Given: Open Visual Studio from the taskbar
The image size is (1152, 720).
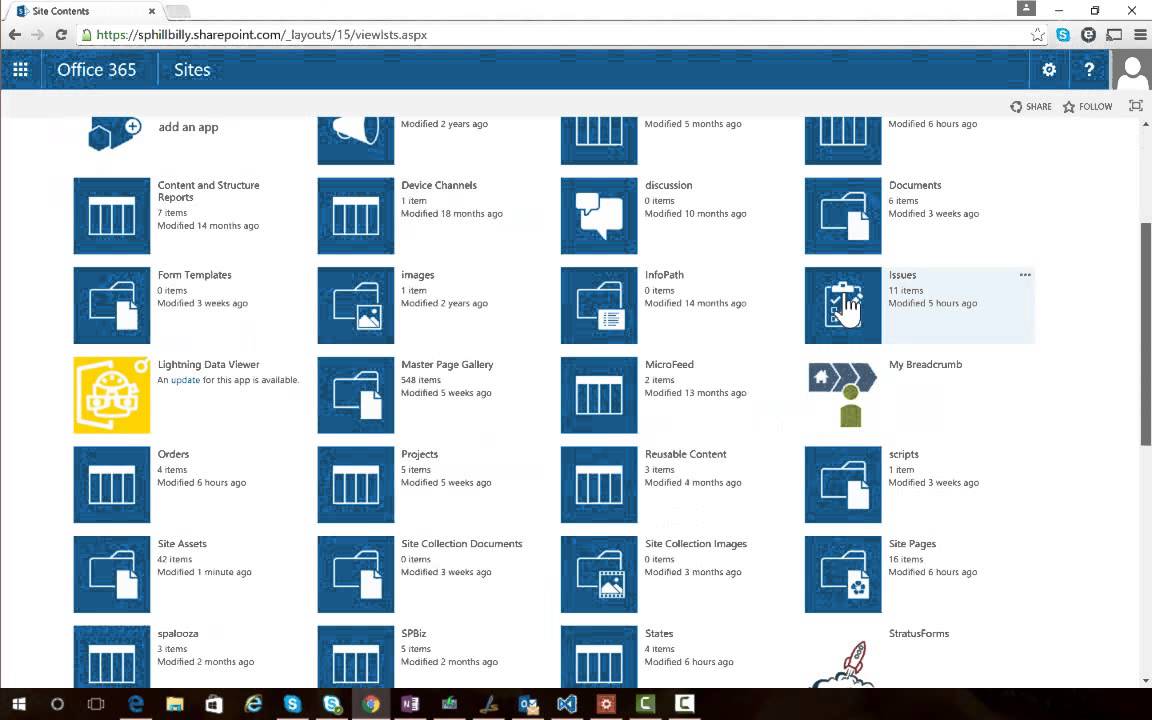Looking at the screenshot, I should [x=566, y=704].
